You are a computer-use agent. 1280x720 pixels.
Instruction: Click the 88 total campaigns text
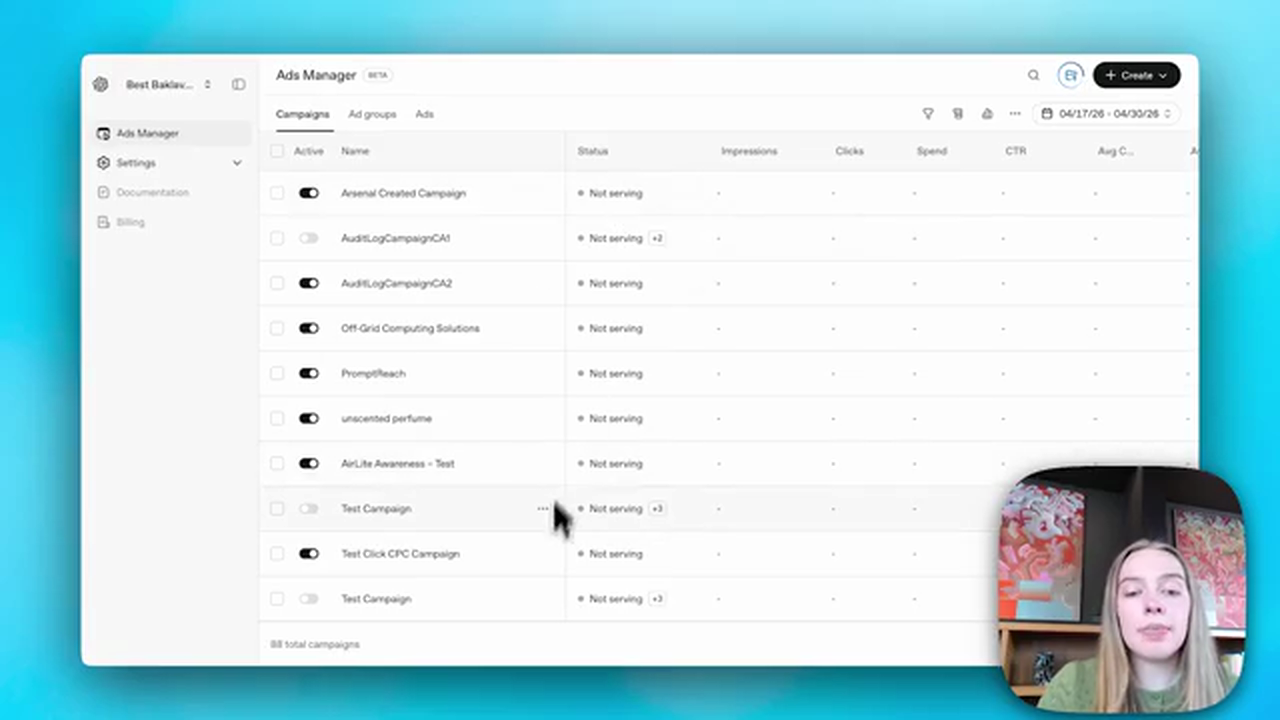[x=315, y=644]
